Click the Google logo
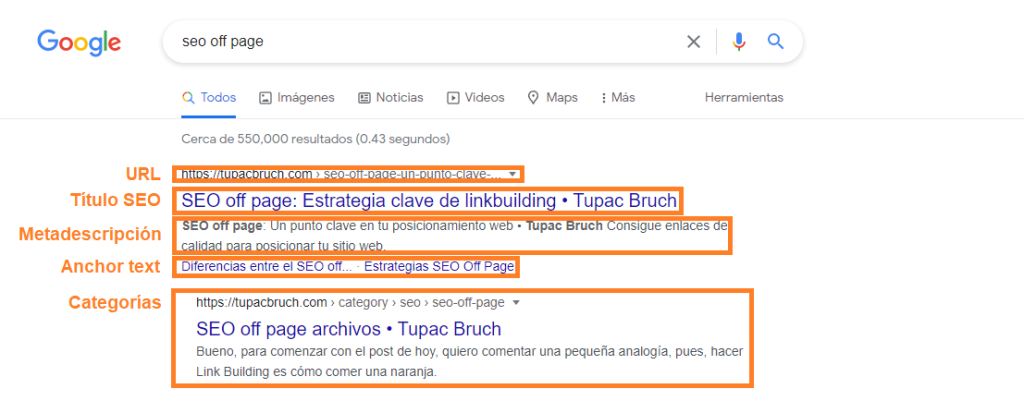 (x=79, y=42)
